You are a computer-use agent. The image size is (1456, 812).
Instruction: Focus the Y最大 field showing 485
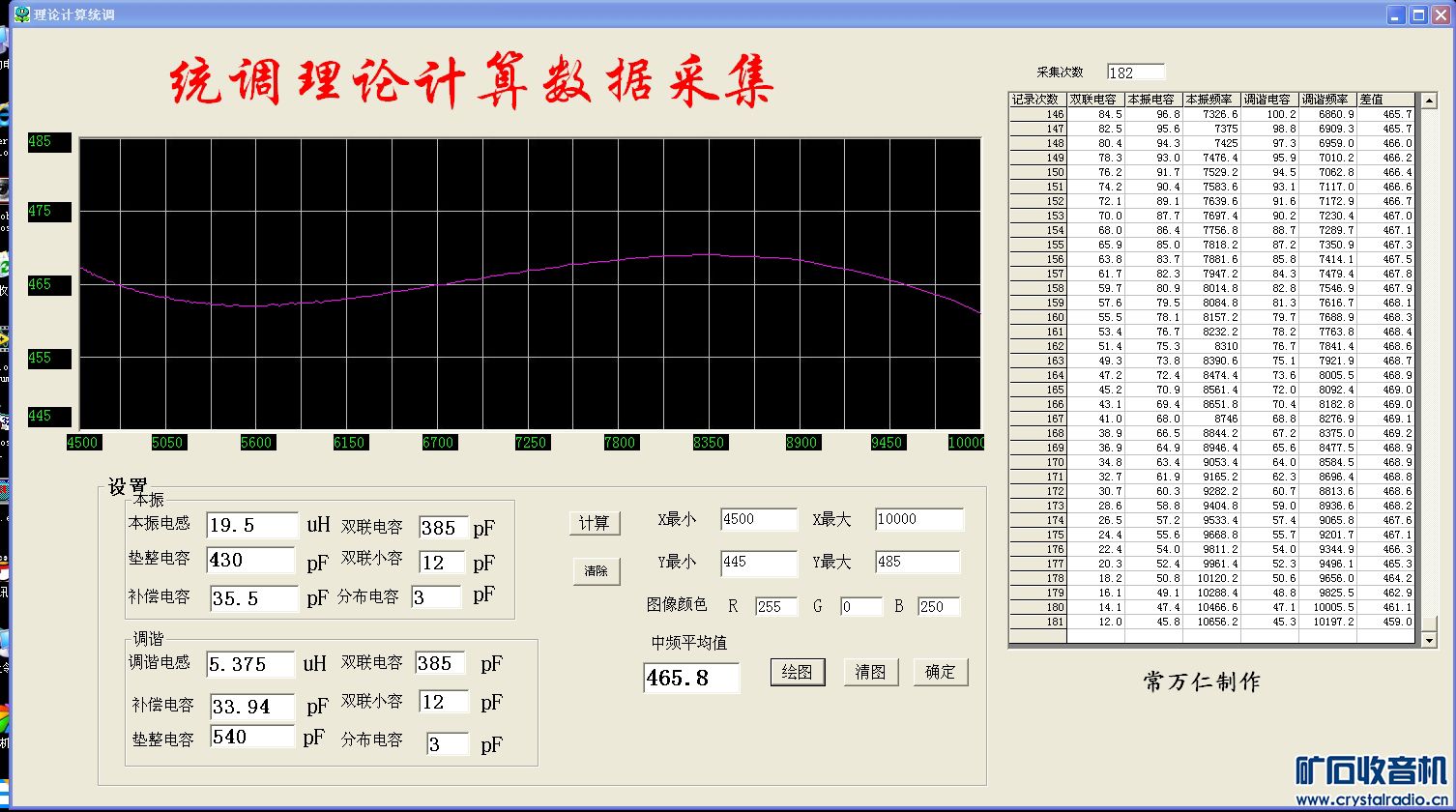(x=917, y=562)
